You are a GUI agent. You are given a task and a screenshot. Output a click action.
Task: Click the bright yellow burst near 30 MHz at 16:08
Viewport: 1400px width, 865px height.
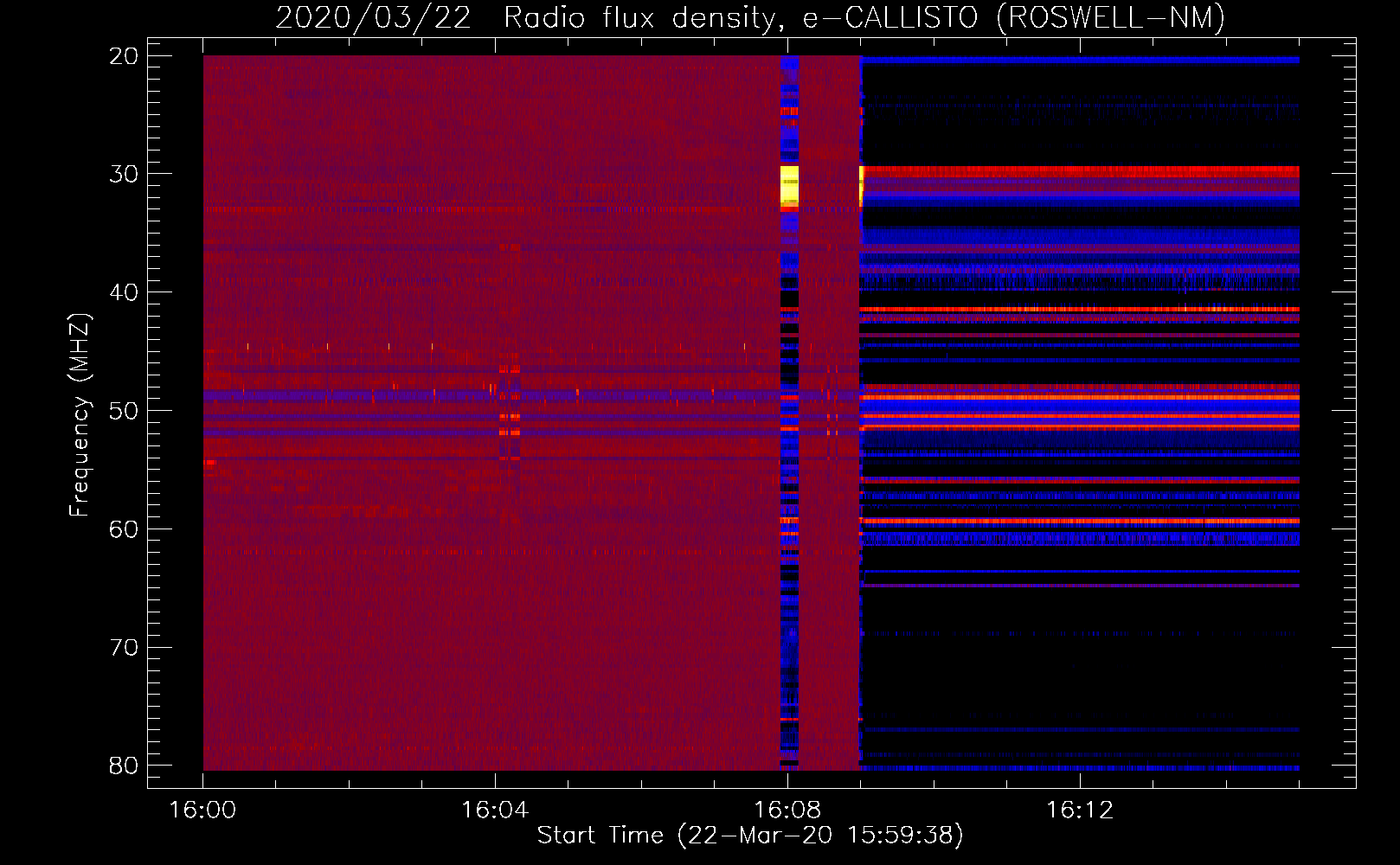(789, 185)
